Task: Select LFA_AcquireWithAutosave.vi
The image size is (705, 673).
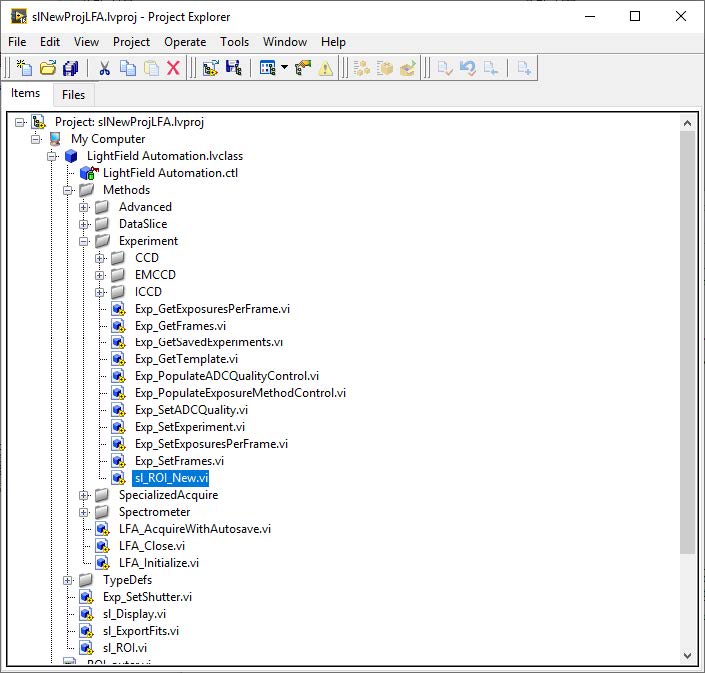Action: click(195, 529)
